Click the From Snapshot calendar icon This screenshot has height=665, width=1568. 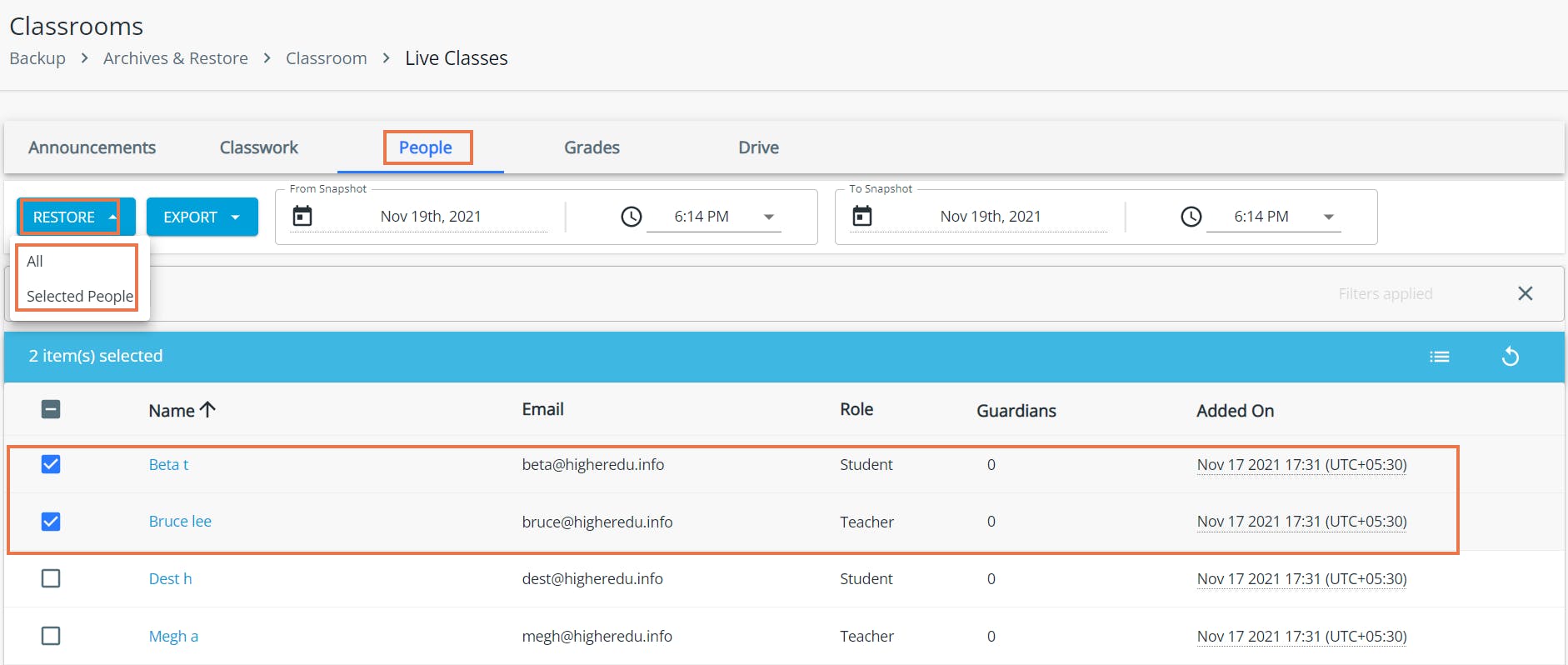[x=302, y=217]
